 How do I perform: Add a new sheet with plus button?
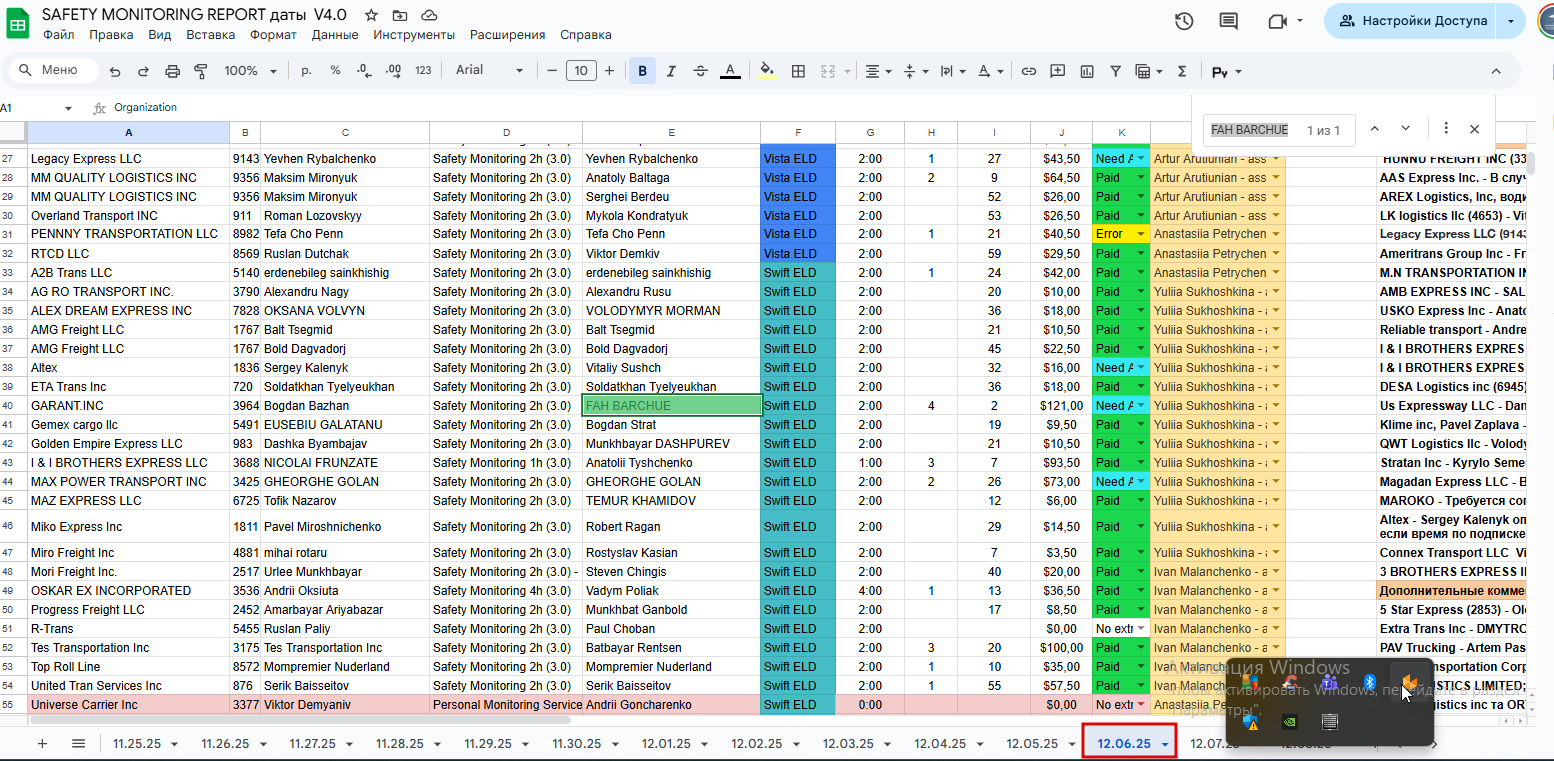42,743
